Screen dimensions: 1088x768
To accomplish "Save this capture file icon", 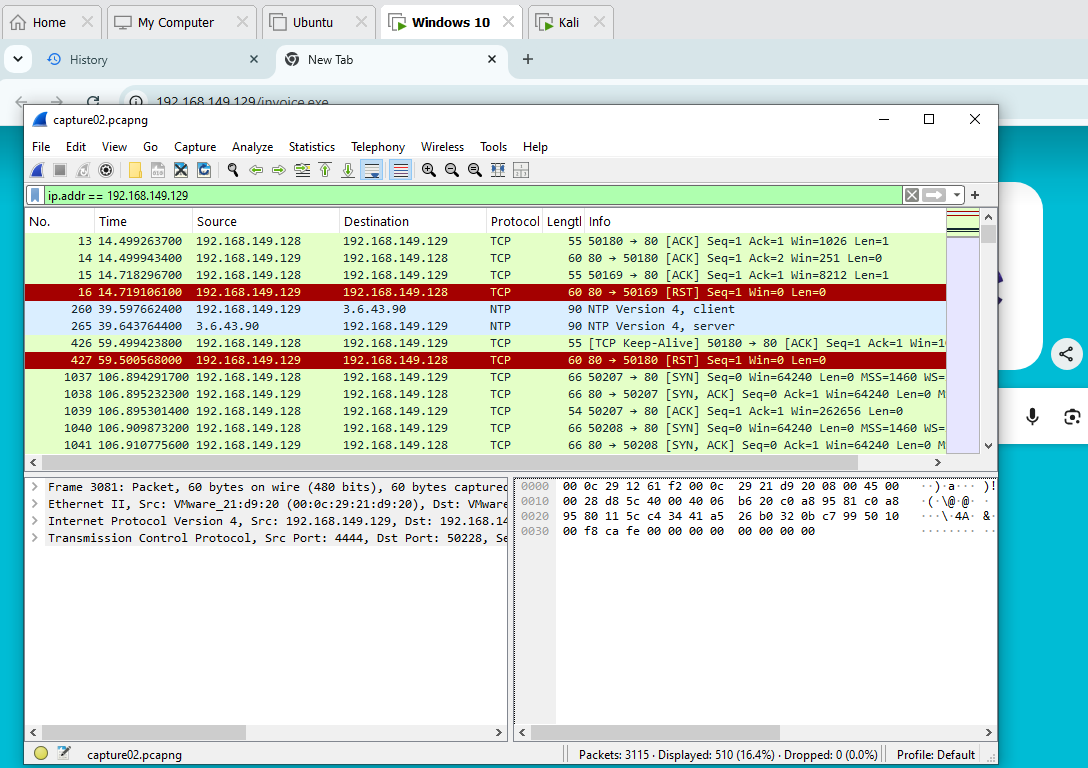I will (x=158, y=170).
